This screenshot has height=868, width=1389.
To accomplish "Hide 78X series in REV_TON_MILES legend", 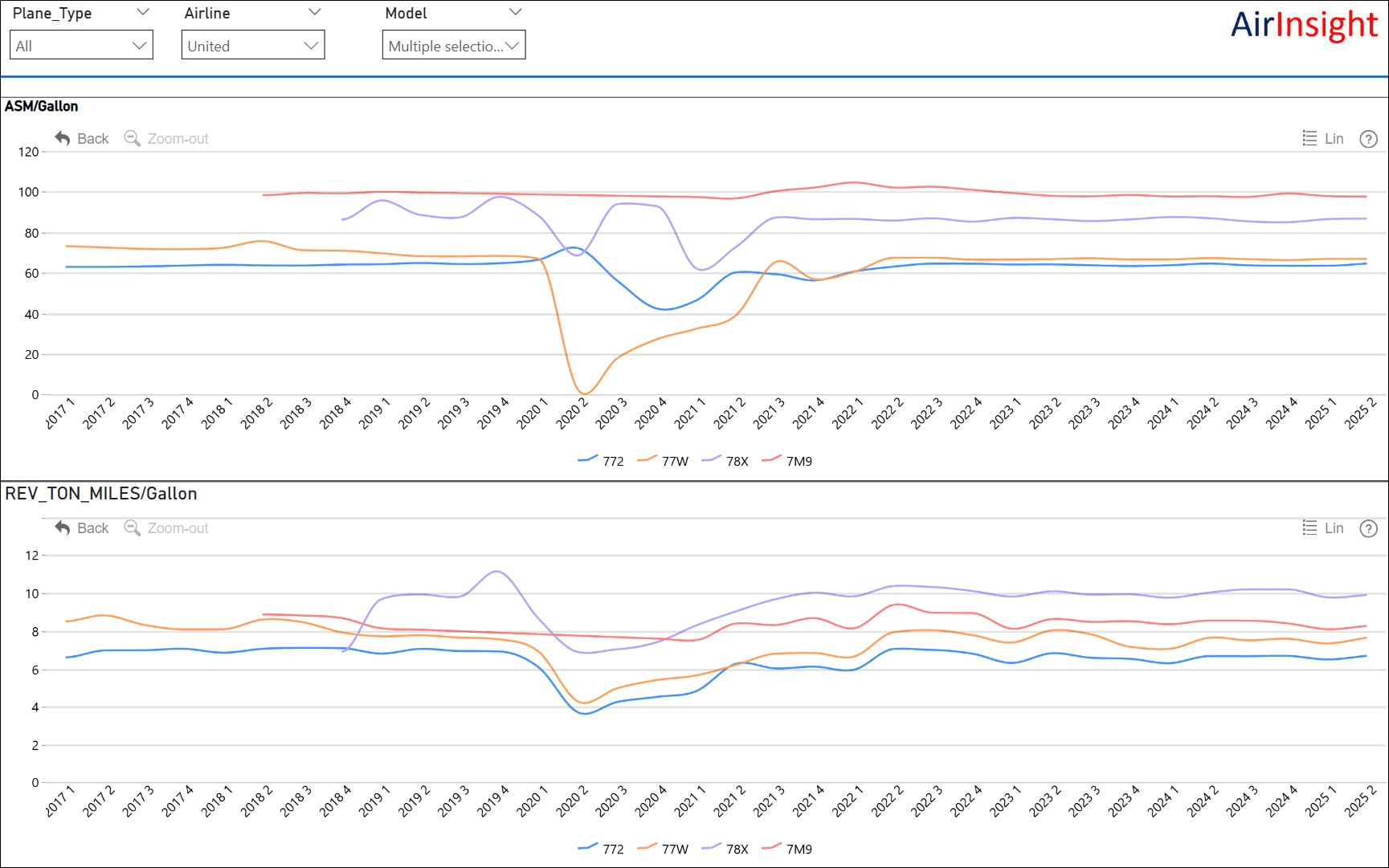I will pos(725,849).
